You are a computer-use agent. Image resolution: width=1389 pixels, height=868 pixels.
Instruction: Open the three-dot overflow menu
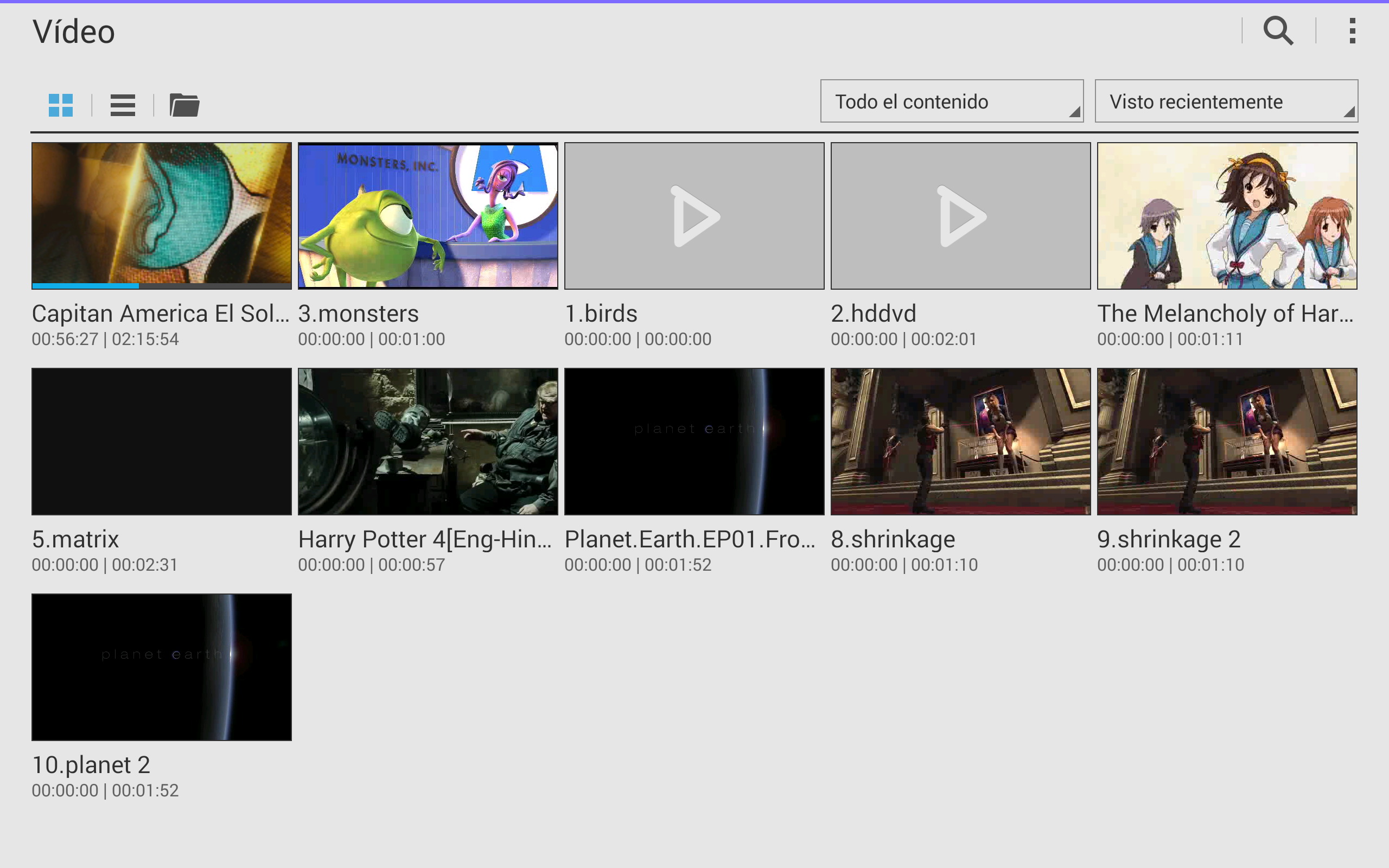(x=1352, y=30)
